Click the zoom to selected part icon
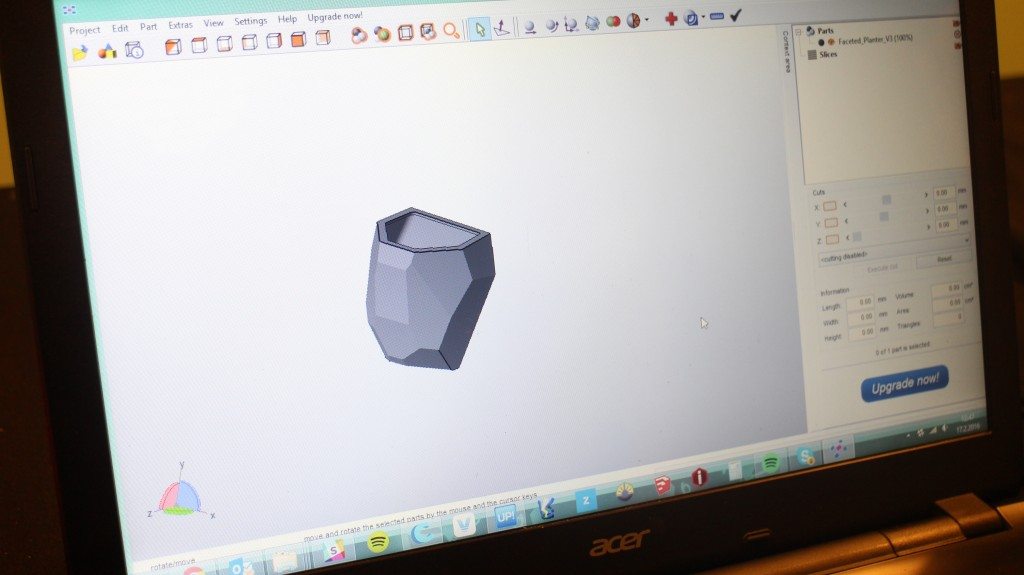The width and height of the screenshot is (1024, 575). [382, 34]
